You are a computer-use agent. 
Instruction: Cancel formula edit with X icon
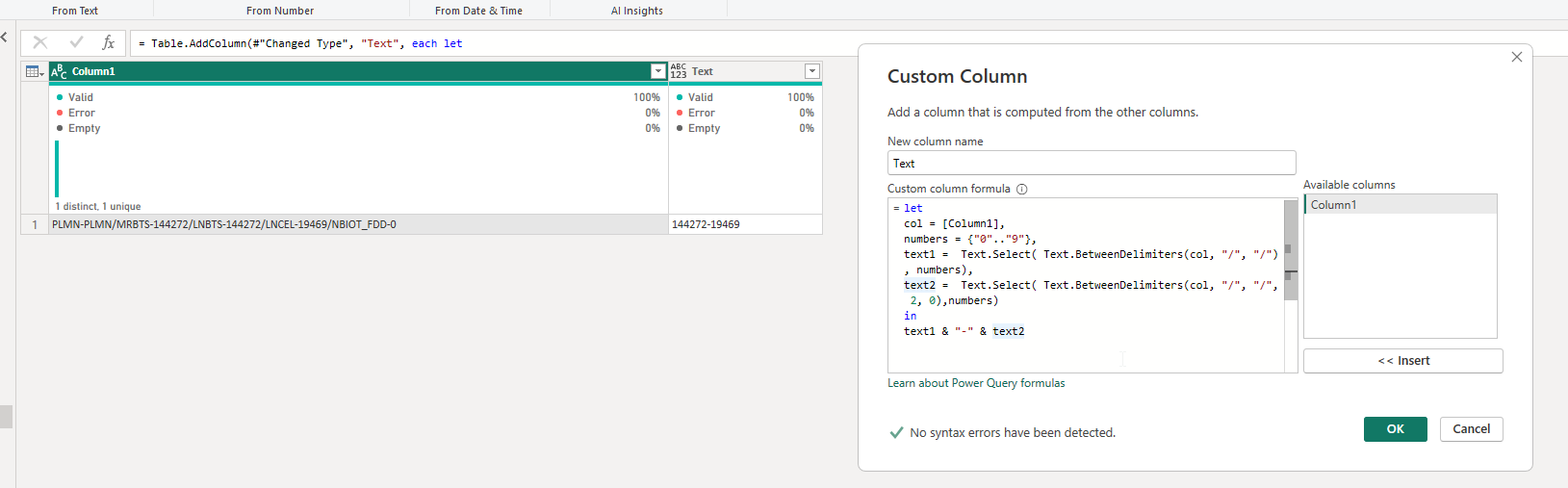click(40, 42)
